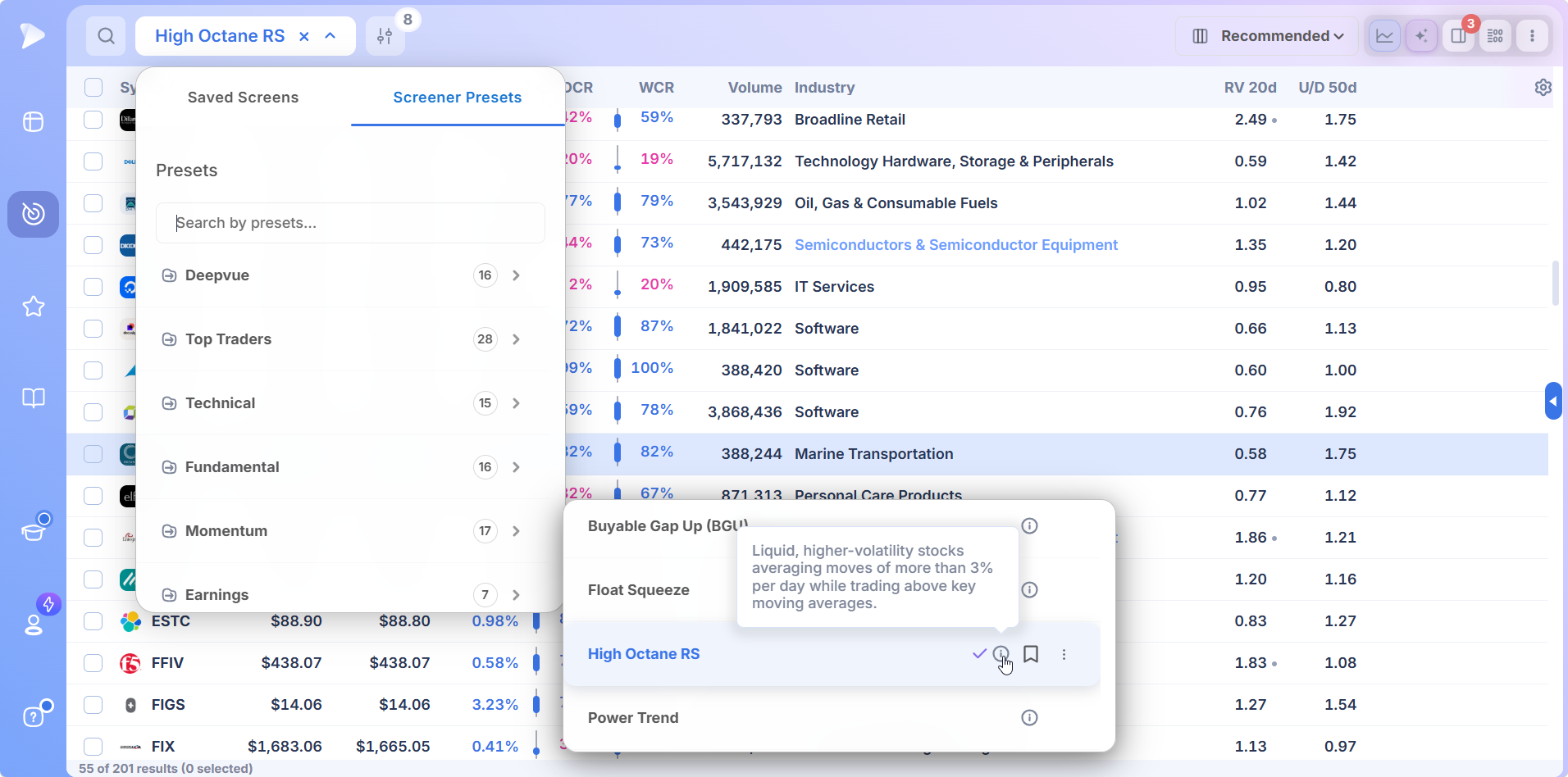Image resolution: width=1568 pixels, height=777 pixels.
Task: Open the favorites star icon in sidebar
Action: 34,307
